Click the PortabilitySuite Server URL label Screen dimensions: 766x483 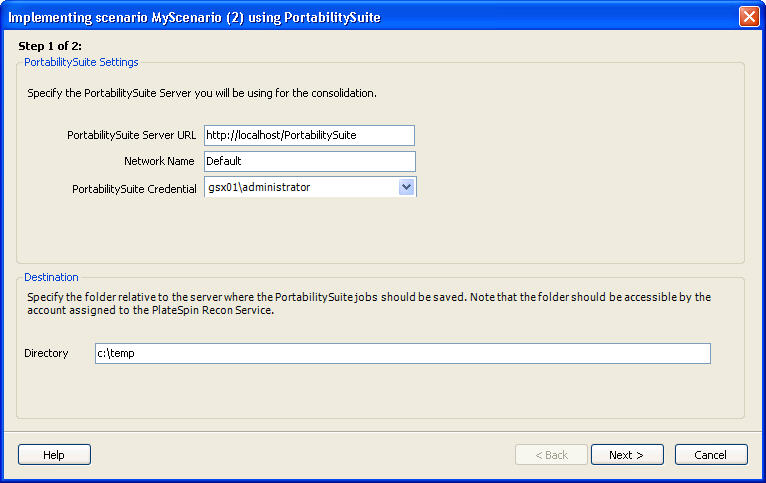point(131,135)
